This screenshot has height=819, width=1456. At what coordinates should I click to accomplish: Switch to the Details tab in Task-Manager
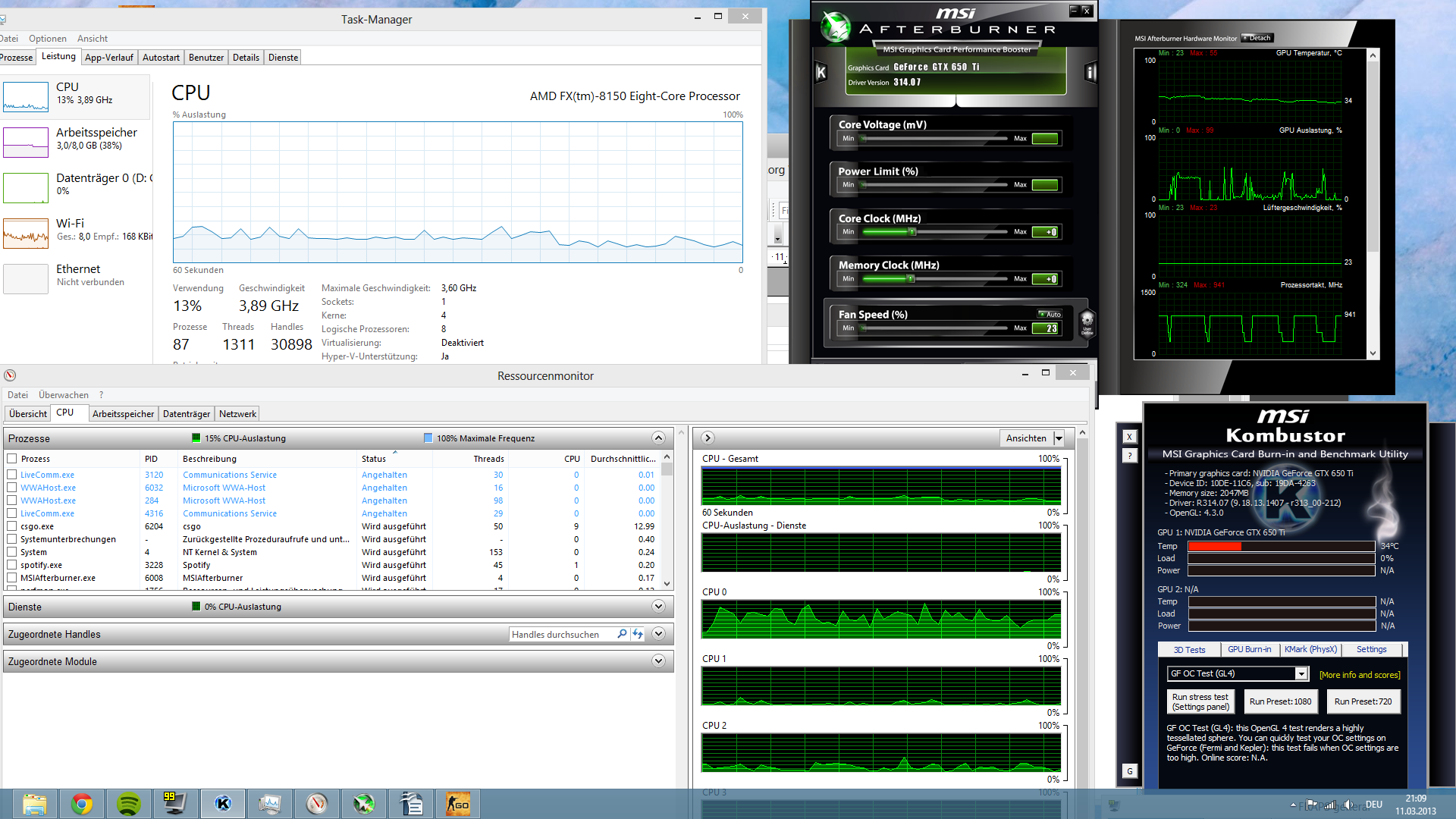pyautogui.click(x=246, y=58)
